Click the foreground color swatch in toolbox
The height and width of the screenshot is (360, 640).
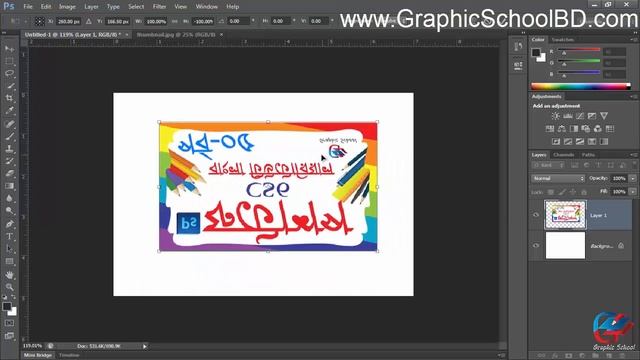7,306
